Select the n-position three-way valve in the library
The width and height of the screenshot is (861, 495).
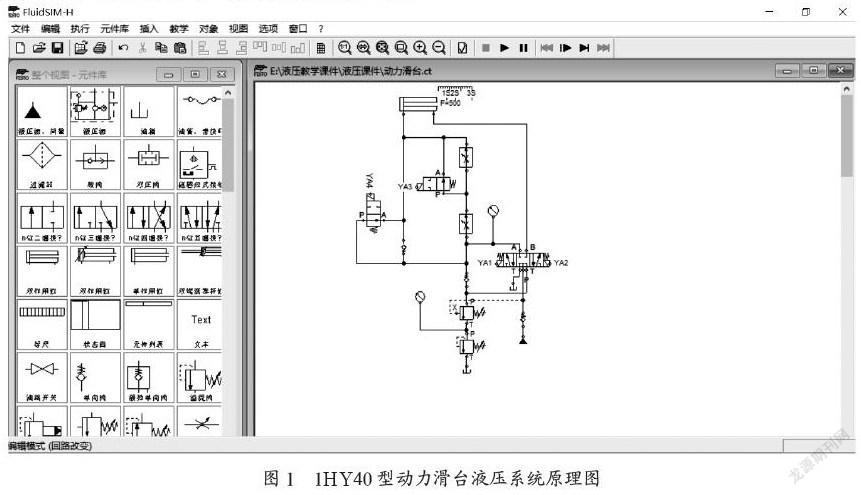[95, 218]
